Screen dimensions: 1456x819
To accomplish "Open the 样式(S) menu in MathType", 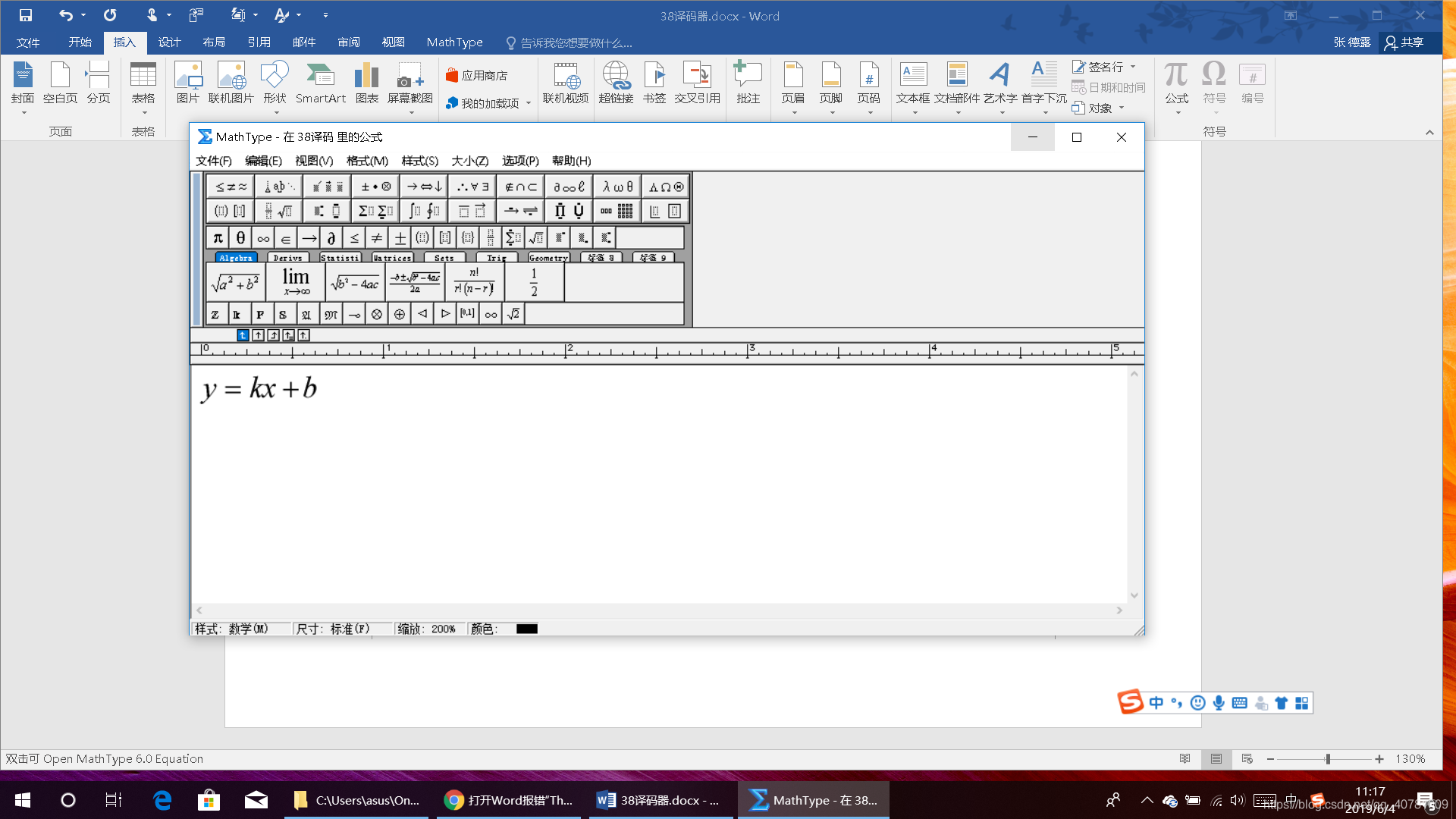I will tap(419, 161).
